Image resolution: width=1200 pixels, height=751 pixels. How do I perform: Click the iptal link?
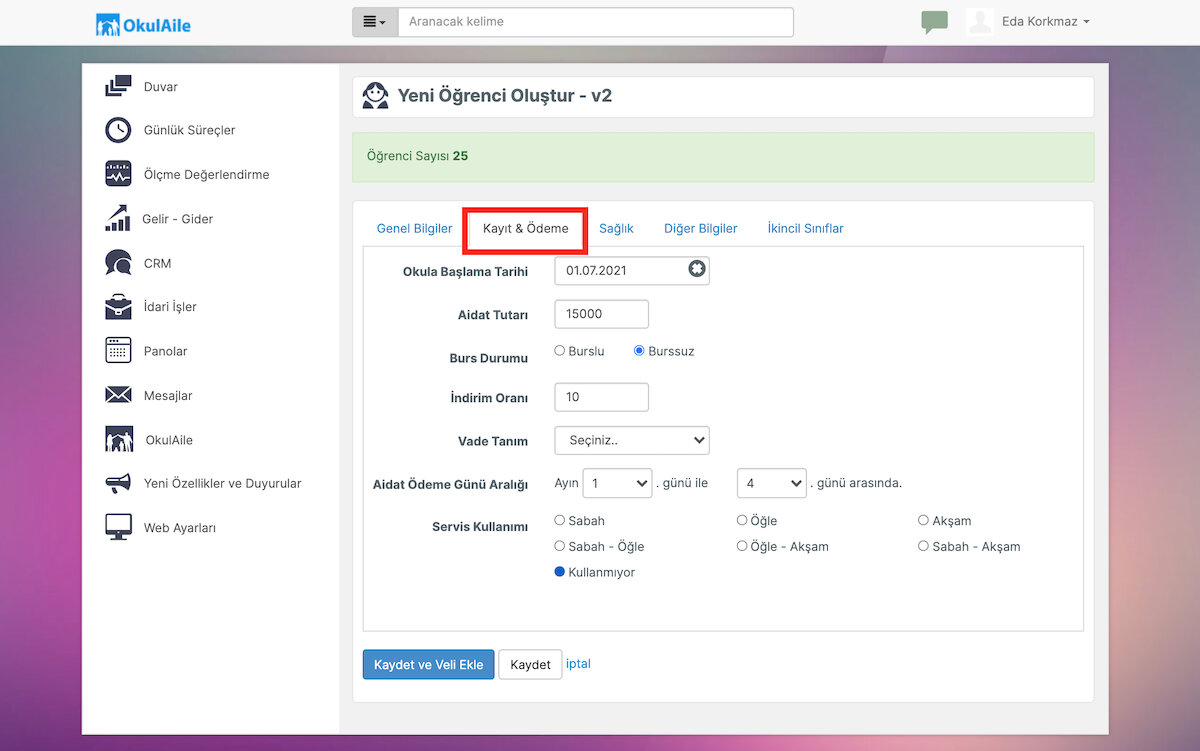(x=578, y=663)
